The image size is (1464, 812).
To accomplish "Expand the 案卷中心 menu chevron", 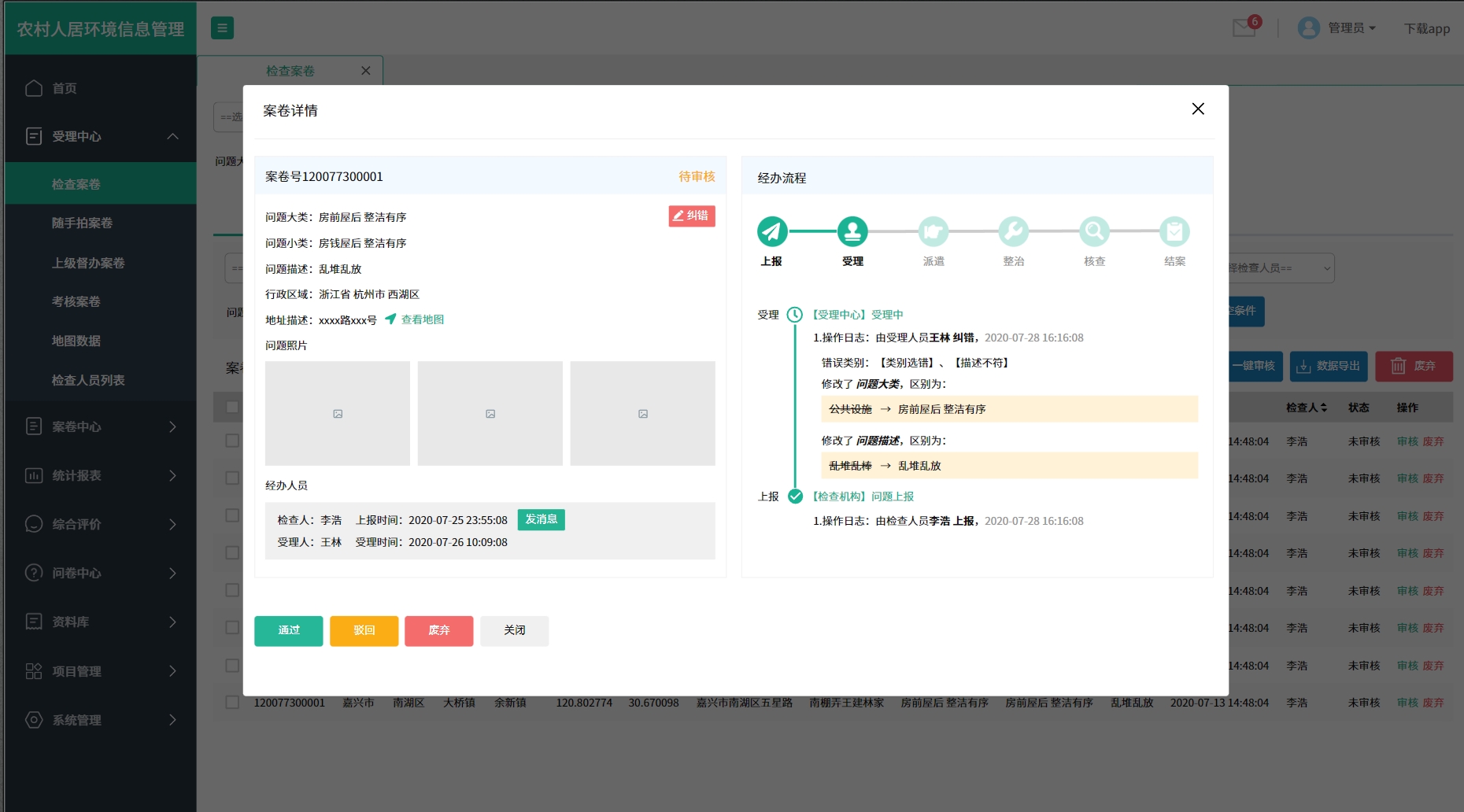I will point(172,426).
